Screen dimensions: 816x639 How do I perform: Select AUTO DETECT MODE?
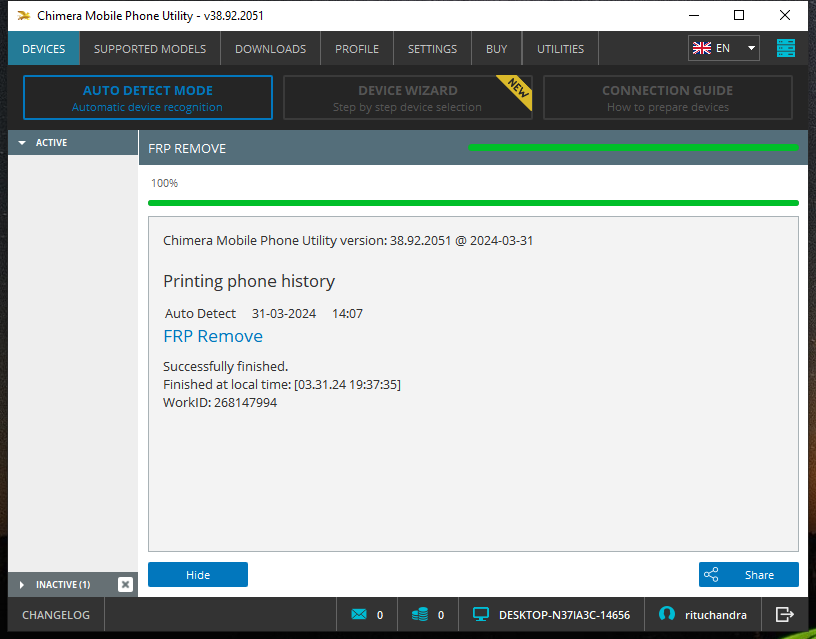point(148,97)
